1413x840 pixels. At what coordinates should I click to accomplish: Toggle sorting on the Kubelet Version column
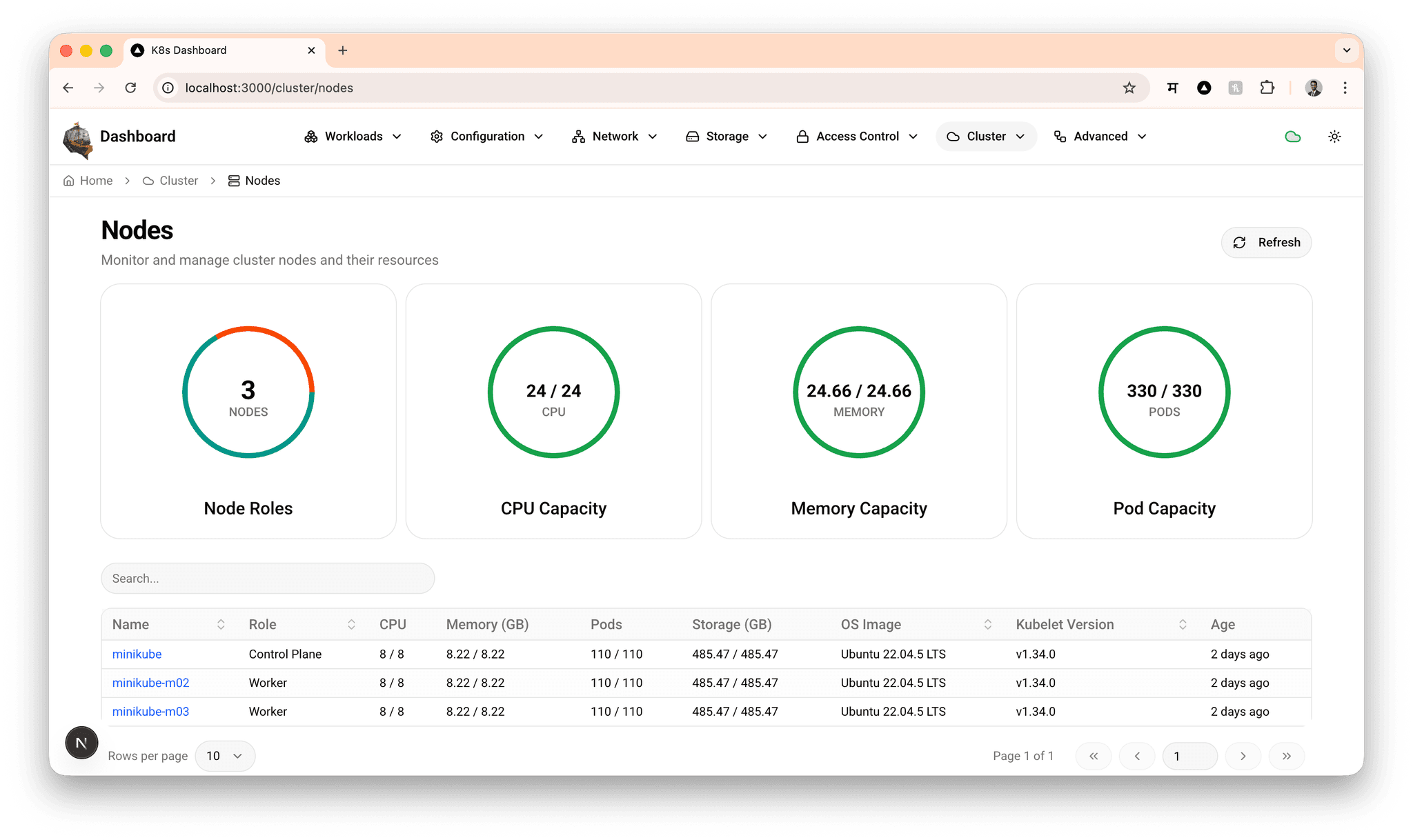(x=1183, y=624)
